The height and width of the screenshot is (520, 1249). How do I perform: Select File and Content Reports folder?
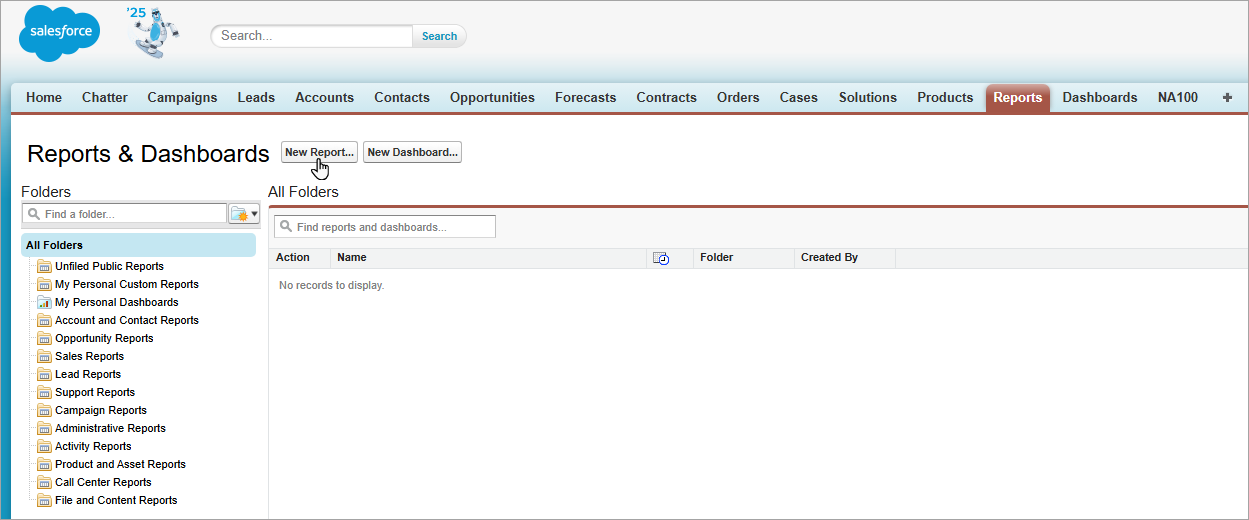pos(116,501)
